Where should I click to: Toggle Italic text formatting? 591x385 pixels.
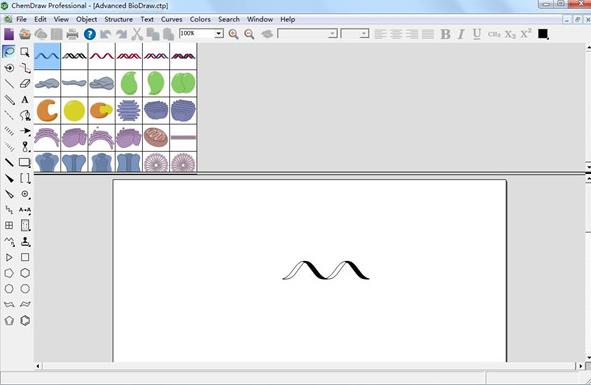click(461, 34)
